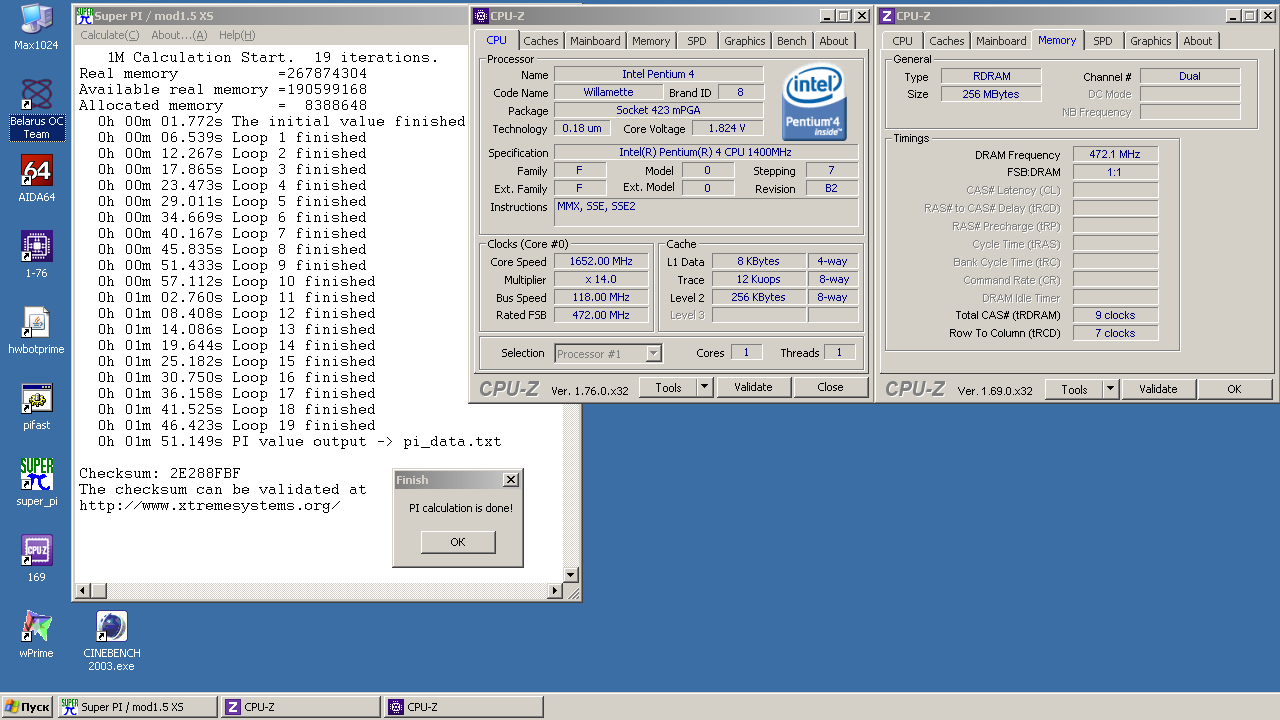This screenshot has height=720, width=1280.
Task: Click Tools button in right CPU-Z
Action: click(x=1074, y=389)
